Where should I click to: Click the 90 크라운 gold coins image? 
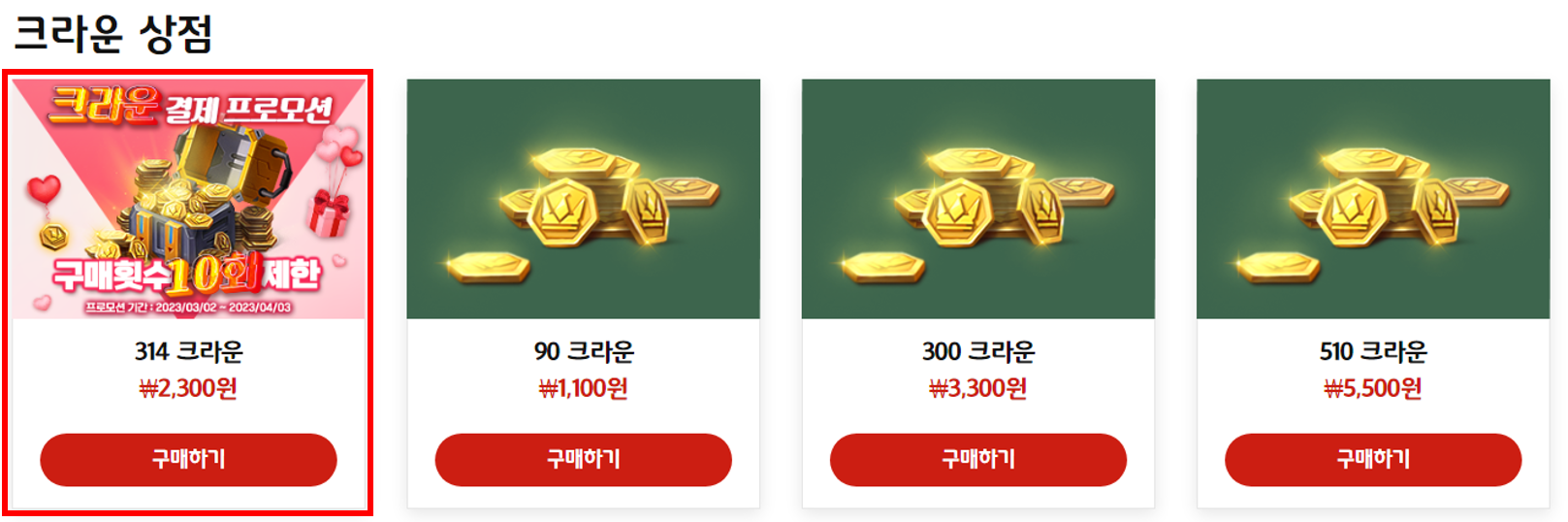(x=583, y=199)
